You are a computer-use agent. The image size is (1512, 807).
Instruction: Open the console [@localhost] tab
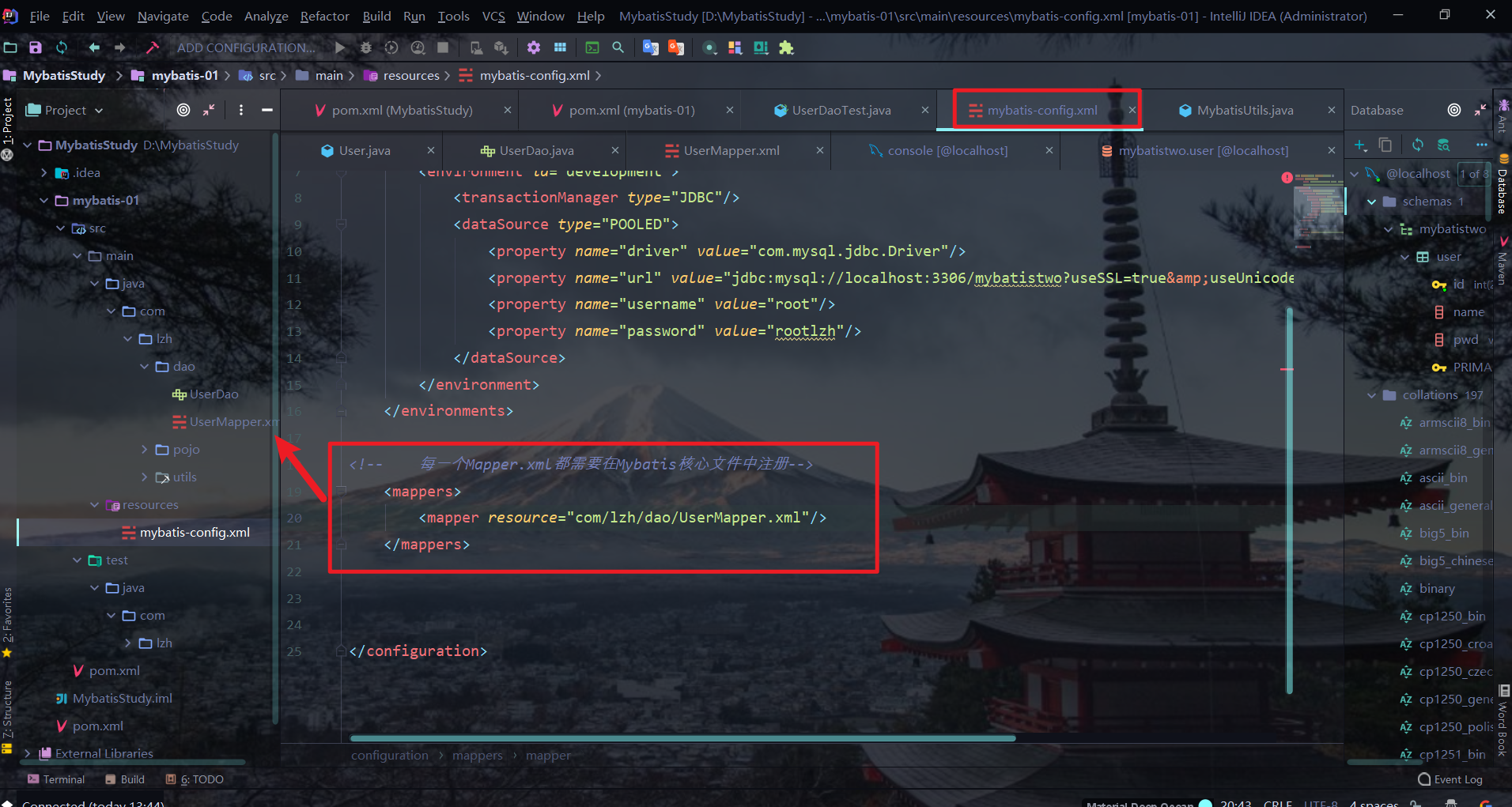pos(947,150)
